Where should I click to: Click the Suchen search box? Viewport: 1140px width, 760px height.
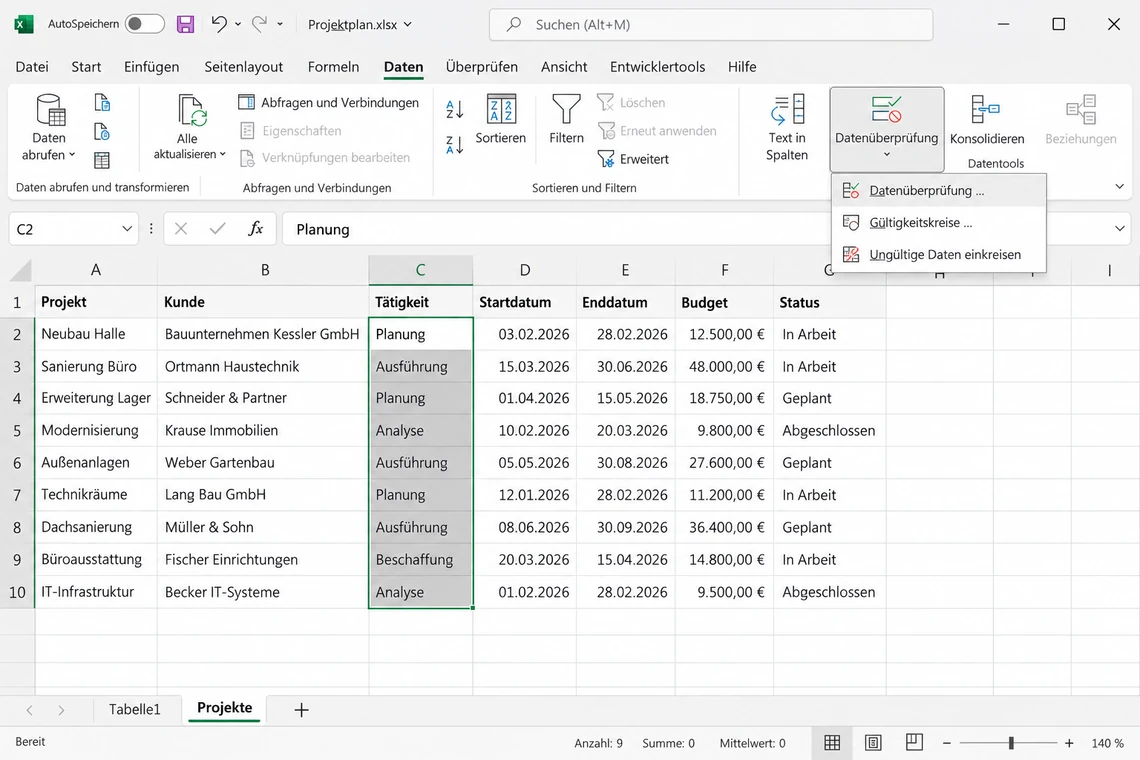711,25
